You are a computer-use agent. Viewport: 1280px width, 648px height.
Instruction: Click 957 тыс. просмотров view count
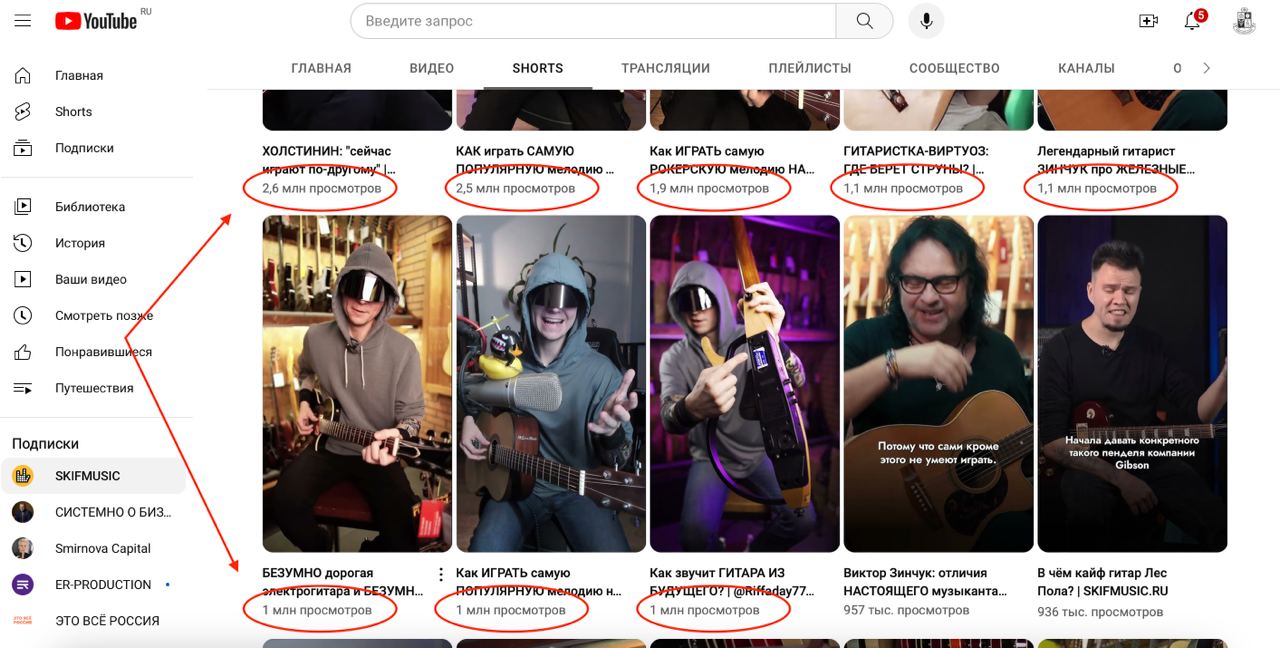[906, 610]
